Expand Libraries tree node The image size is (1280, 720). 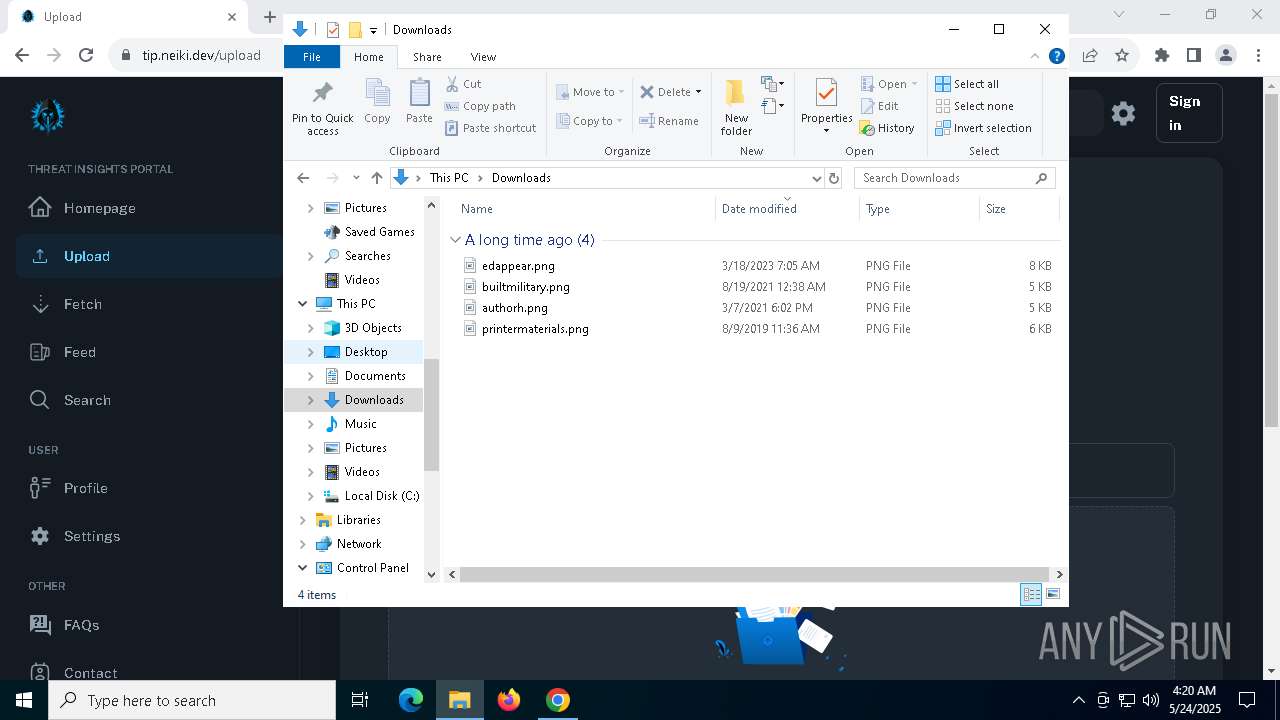303,520
